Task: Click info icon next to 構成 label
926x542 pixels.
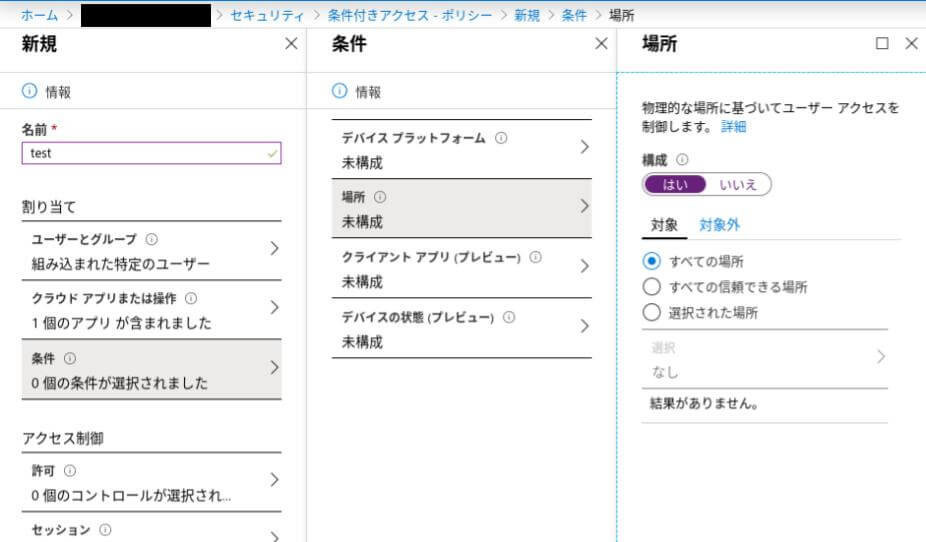Action: [x=682, y=160]
